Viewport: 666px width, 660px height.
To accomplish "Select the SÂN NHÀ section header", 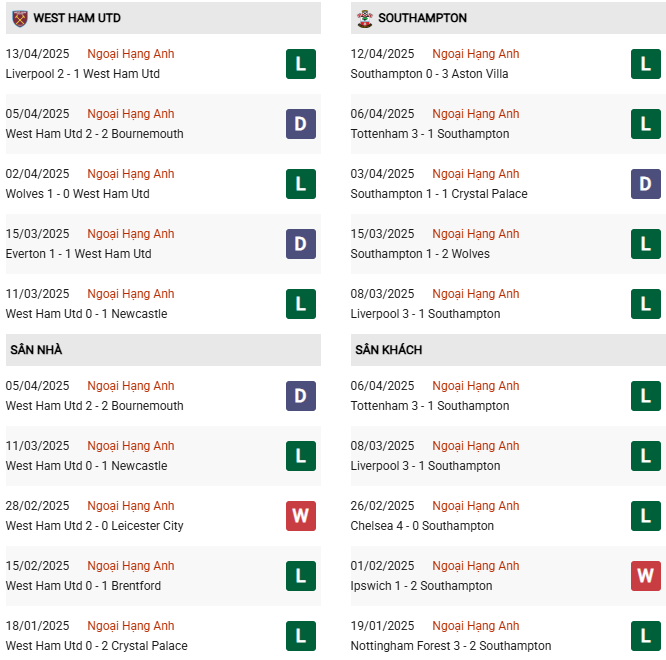I will pos(36,350).
